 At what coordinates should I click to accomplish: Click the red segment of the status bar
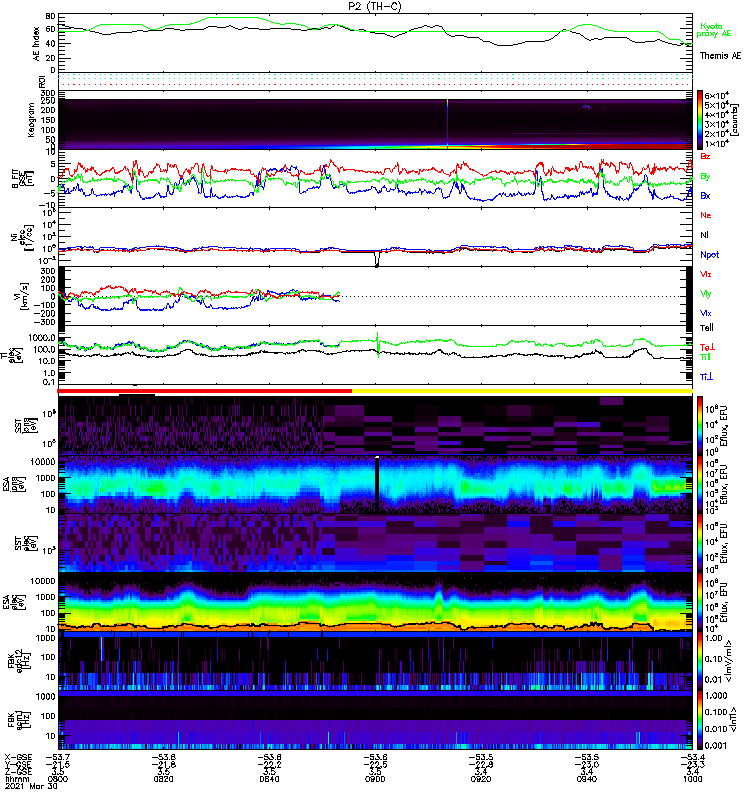[x=205, y=391]
